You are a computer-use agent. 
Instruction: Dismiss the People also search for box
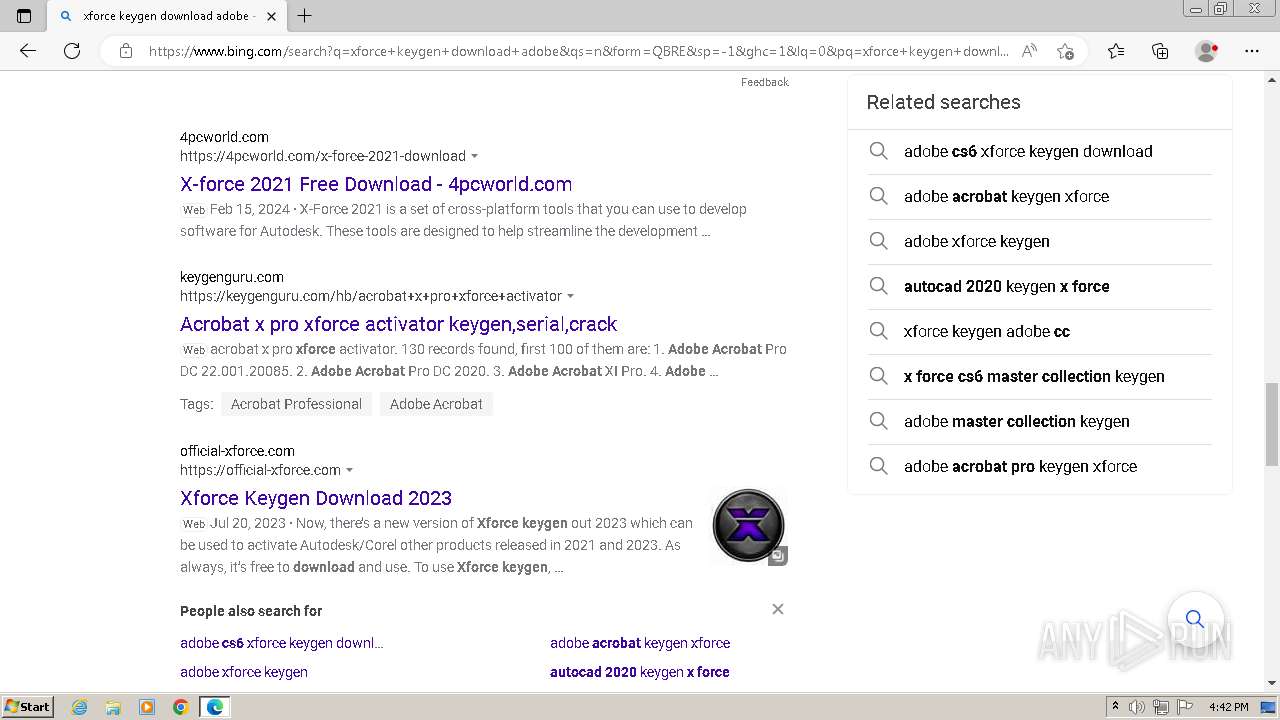777,609
